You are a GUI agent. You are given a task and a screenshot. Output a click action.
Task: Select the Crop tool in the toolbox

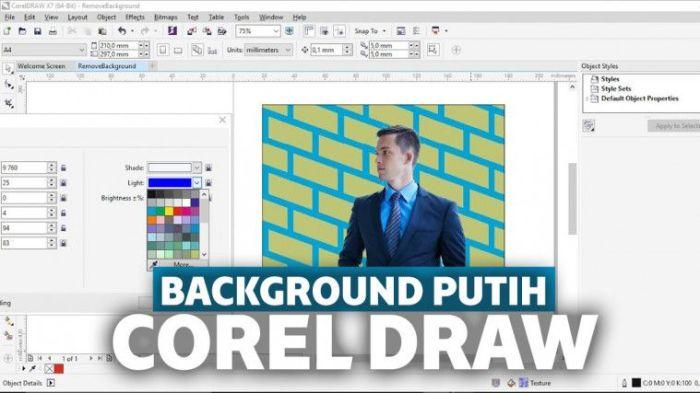(9, 104)
